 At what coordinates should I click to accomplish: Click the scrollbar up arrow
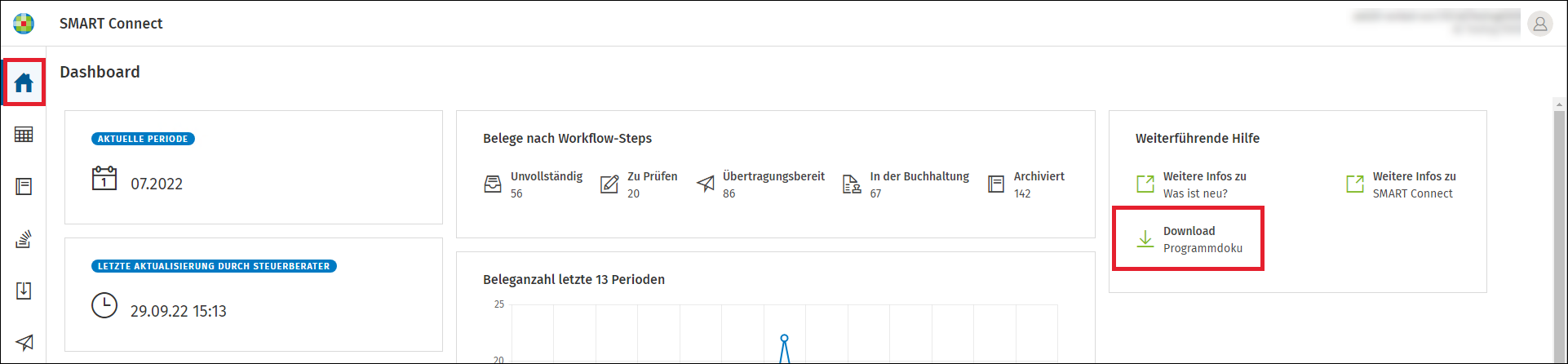click(1560, 104)
